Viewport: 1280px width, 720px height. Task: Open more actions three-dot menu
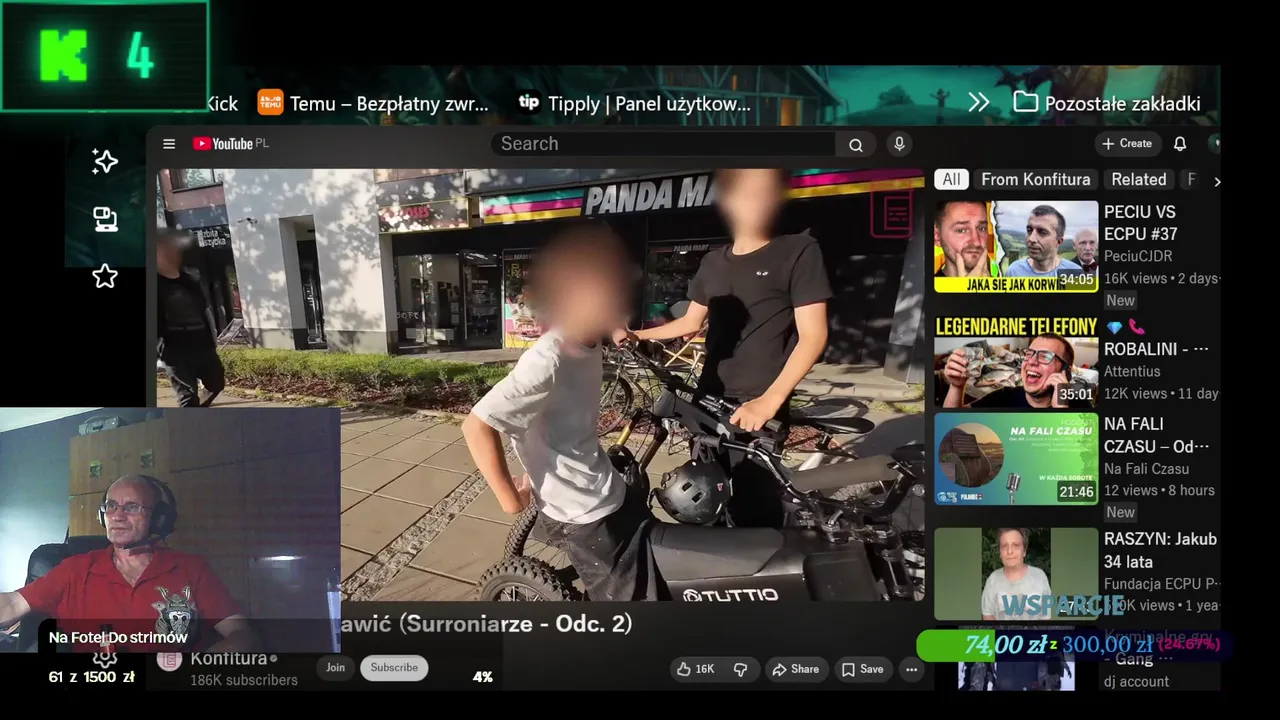pos(911,669)
